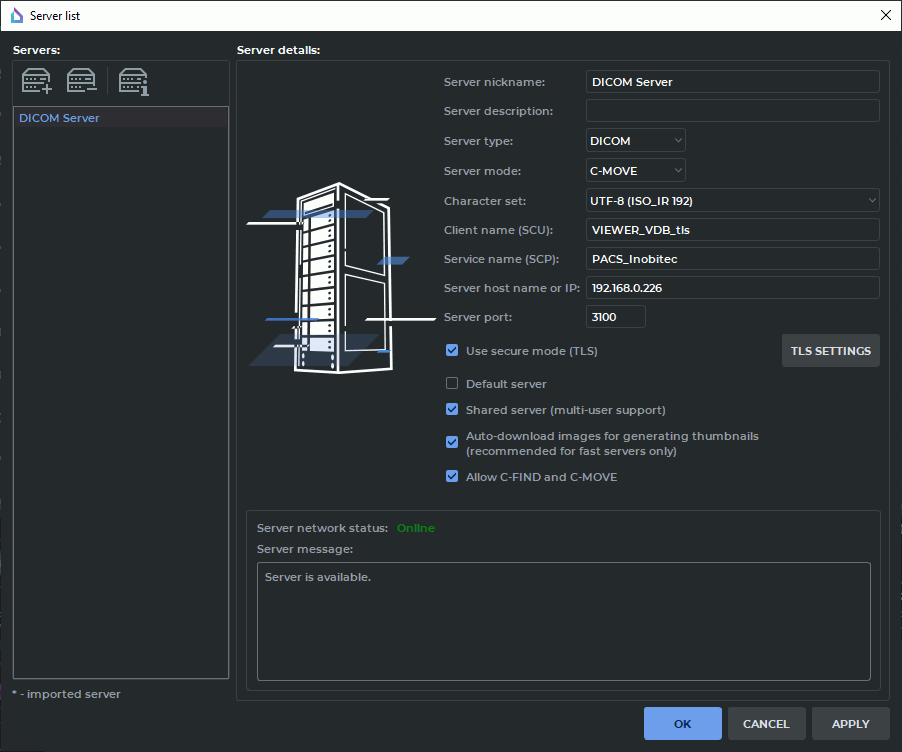Open the Character set dropdown

pyautogui.click(x=732, y=201)
